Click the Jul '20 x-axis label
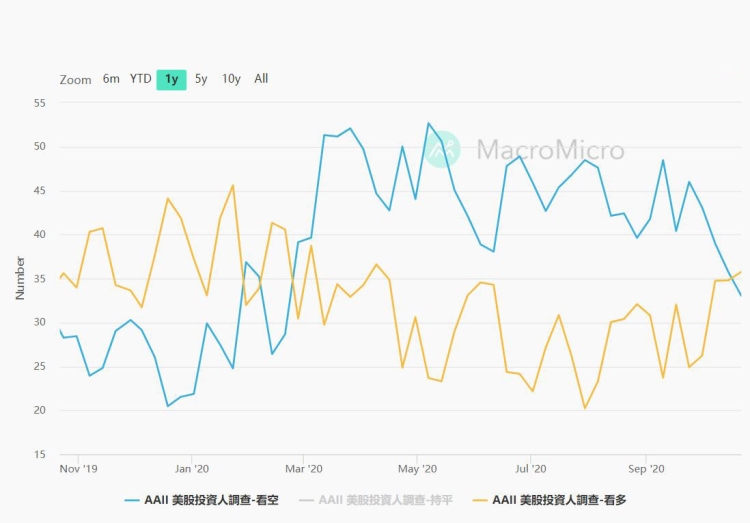 [x=531, y=468]
